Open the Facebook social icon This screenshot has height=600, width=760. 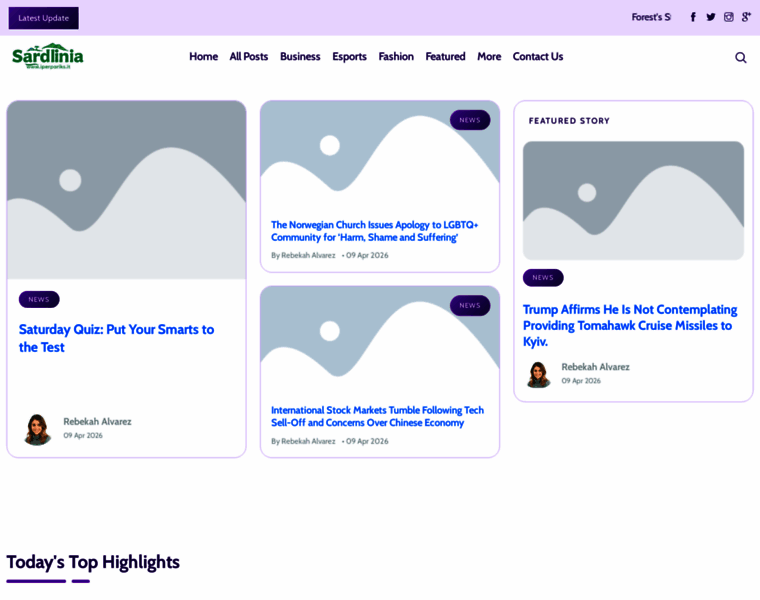click(x=693, y=17)
